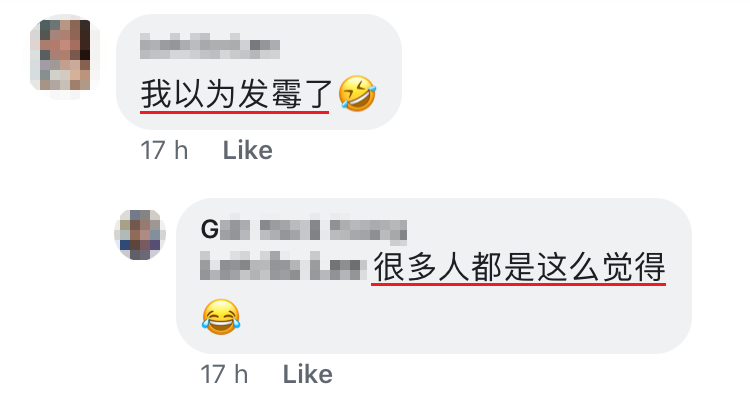Click the red underline below 我以为发霉了

click(234, 112)
